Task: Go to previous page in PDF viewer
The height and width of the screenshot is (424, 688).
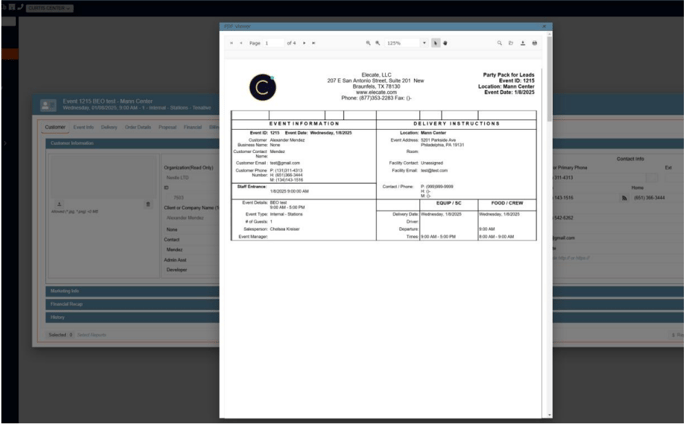Action: (x=241, y=43)
